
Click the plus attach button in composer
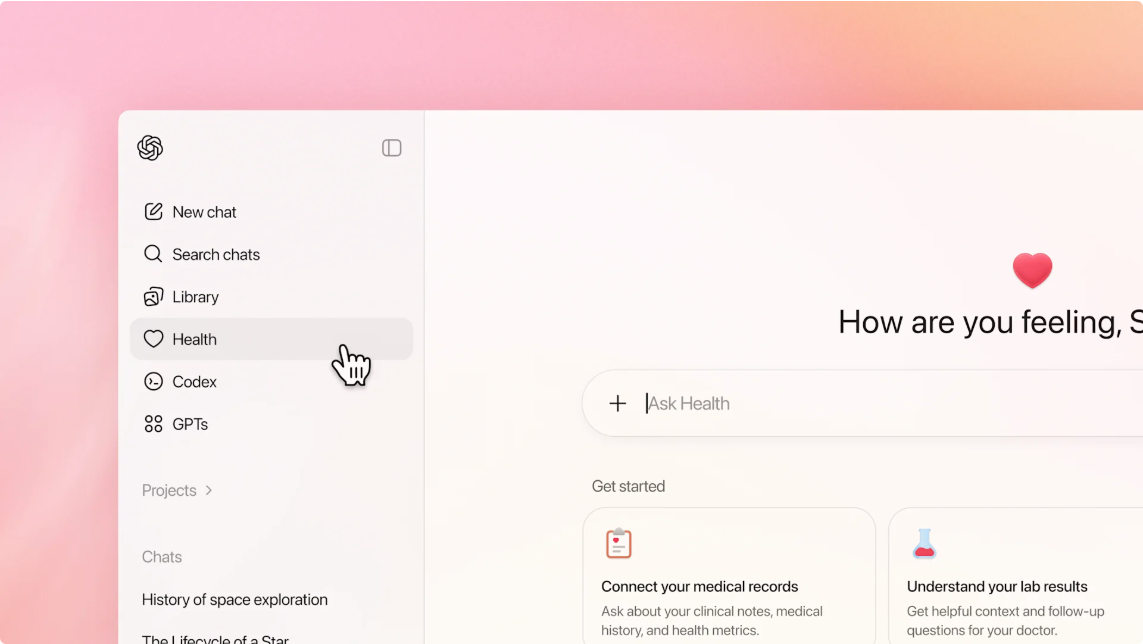pyautogui.click(x=617, y=403)
